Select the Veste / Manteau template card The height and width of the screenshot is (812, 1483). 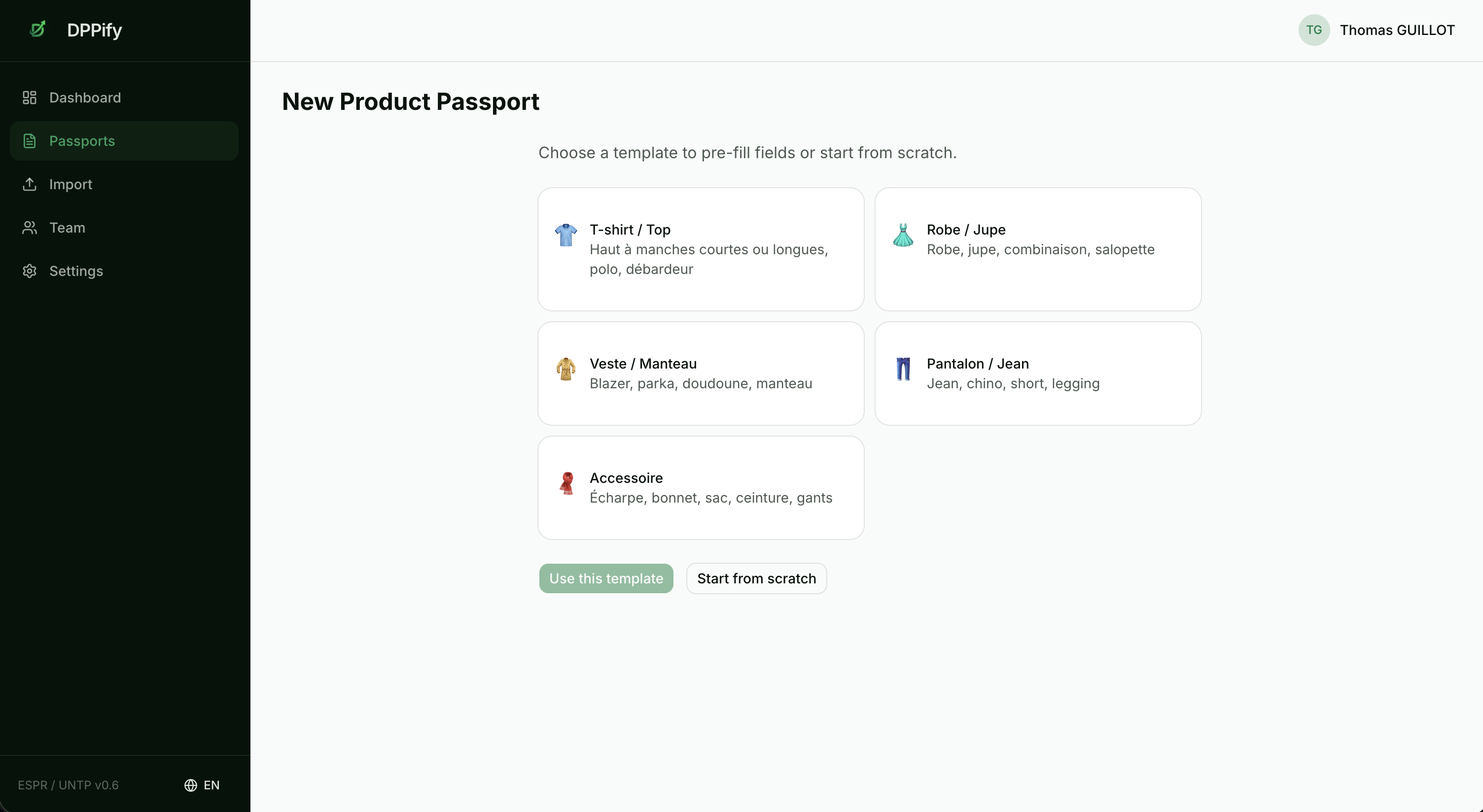(x=700, y=373)
